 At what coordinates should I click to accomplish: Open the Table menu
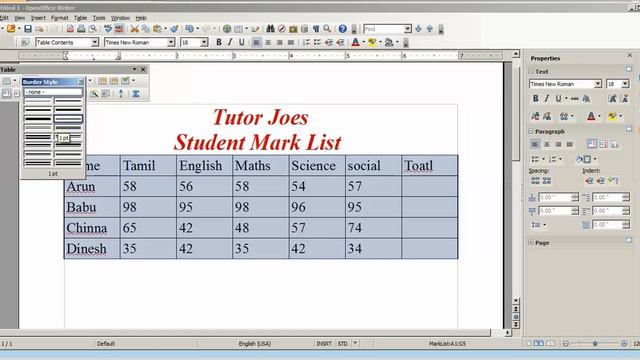[x=80, y=18]
